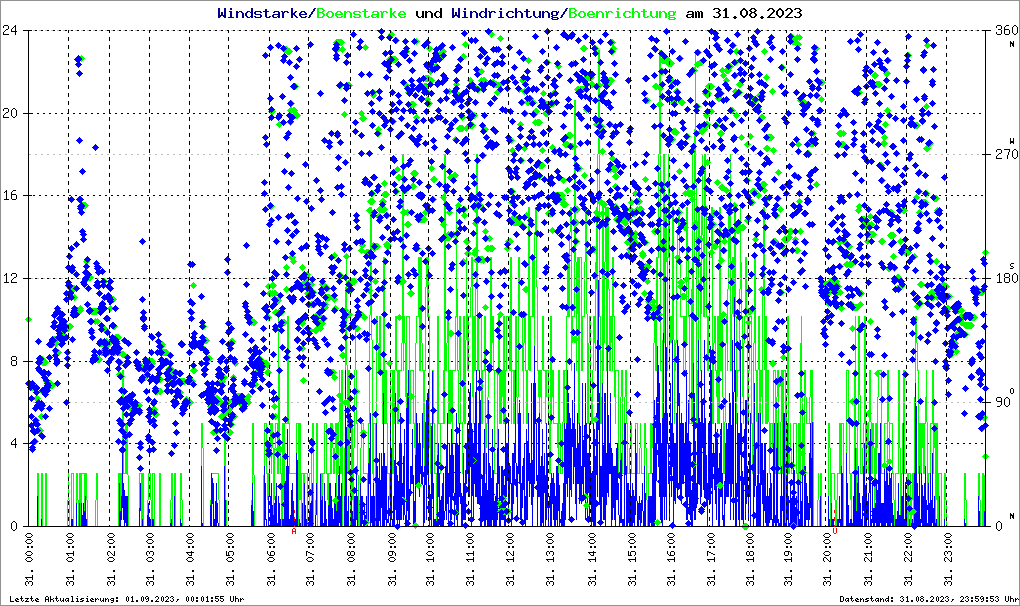Click the '270' direction-degree label
This screenshot has height=606, width=1020.
[1006, 154]
